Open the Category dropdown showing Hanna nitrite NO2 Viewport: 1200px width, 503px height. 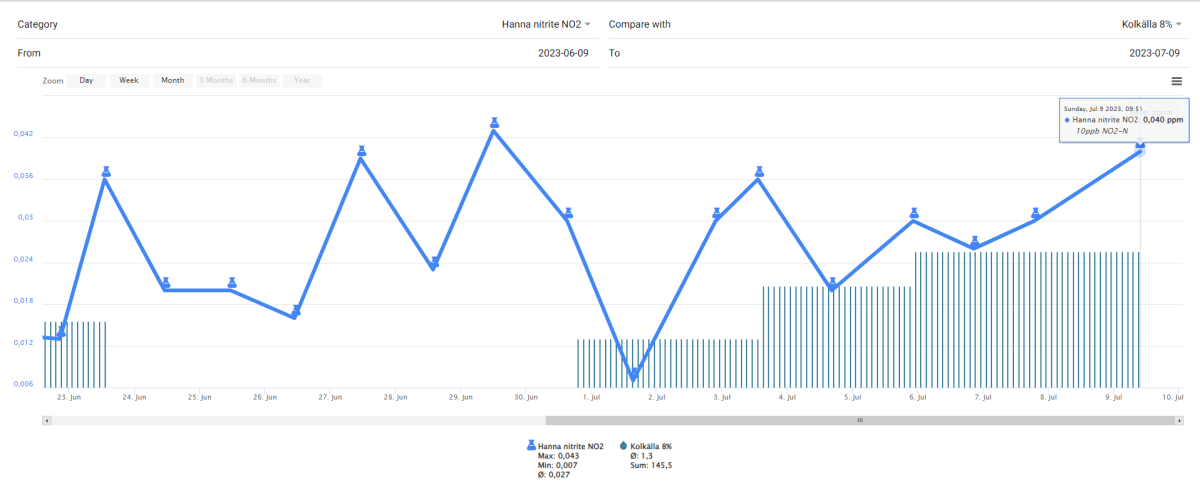[546, 24]
